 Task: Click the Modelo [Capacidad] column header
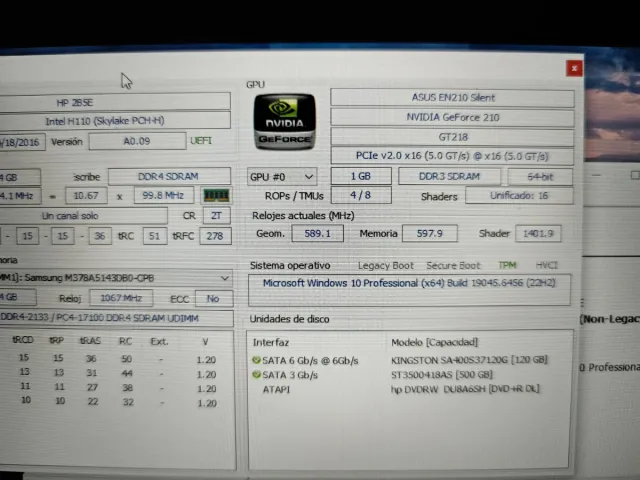point(434,342)
